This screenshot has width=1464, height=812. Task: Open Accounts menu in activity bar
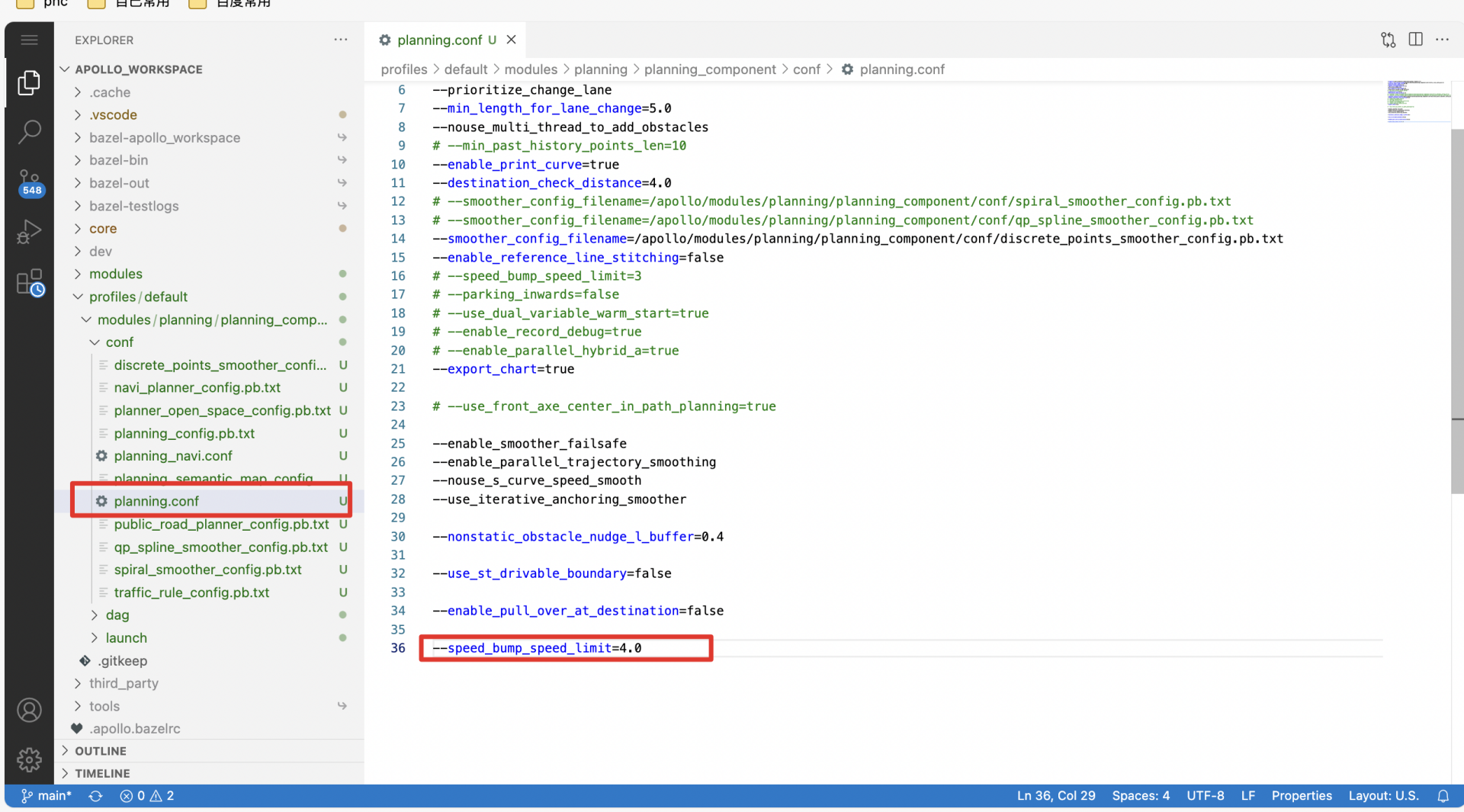29,710
